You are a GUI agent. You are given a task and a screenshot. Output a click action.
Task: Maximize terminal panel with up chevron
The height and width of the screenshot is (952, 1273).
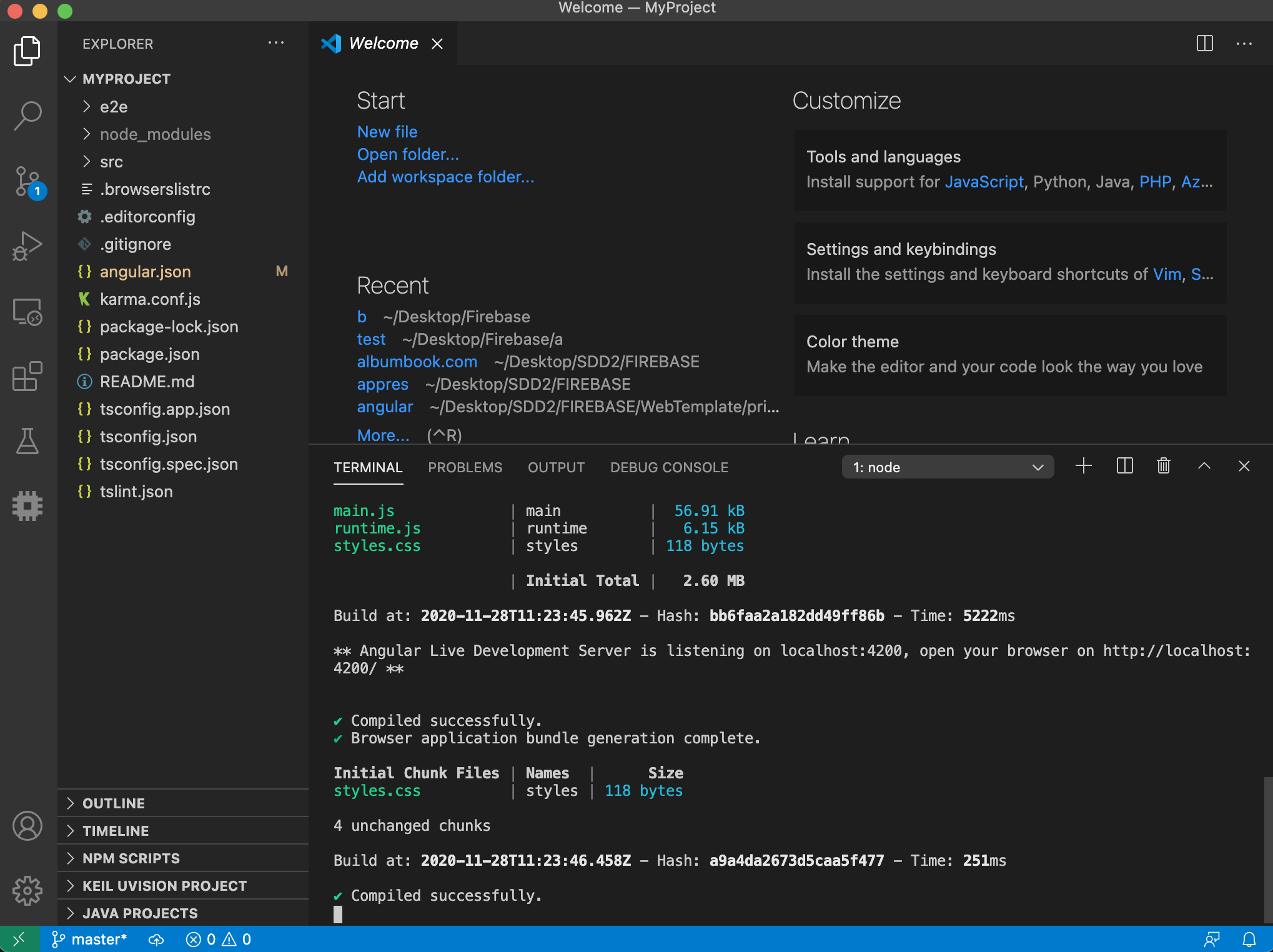coord(1204,466)
